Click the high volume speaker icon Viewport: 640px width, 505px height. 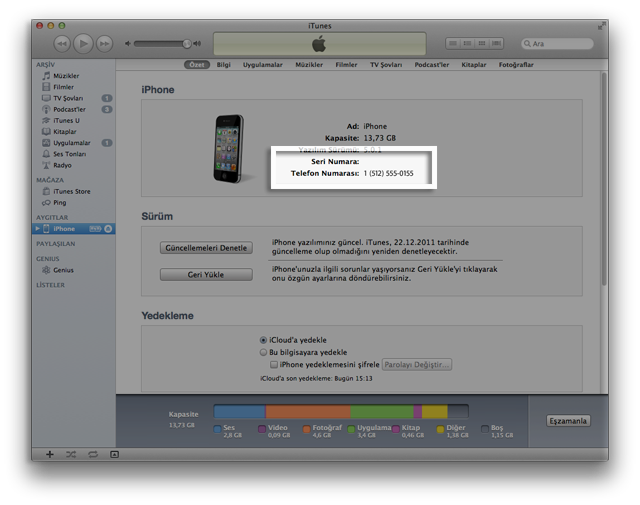[197, 43]
